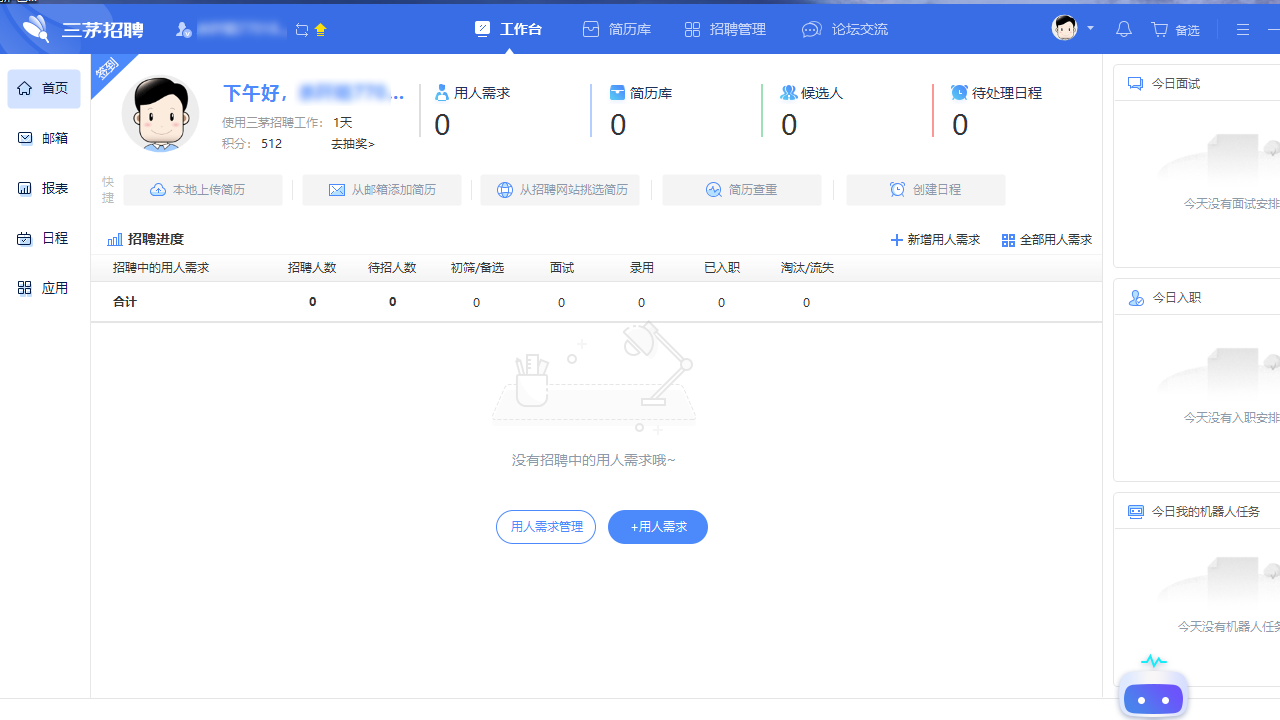Click the yellow upgrade arrow icon
The image size is (1280, 720).
(x=320, y=29)
